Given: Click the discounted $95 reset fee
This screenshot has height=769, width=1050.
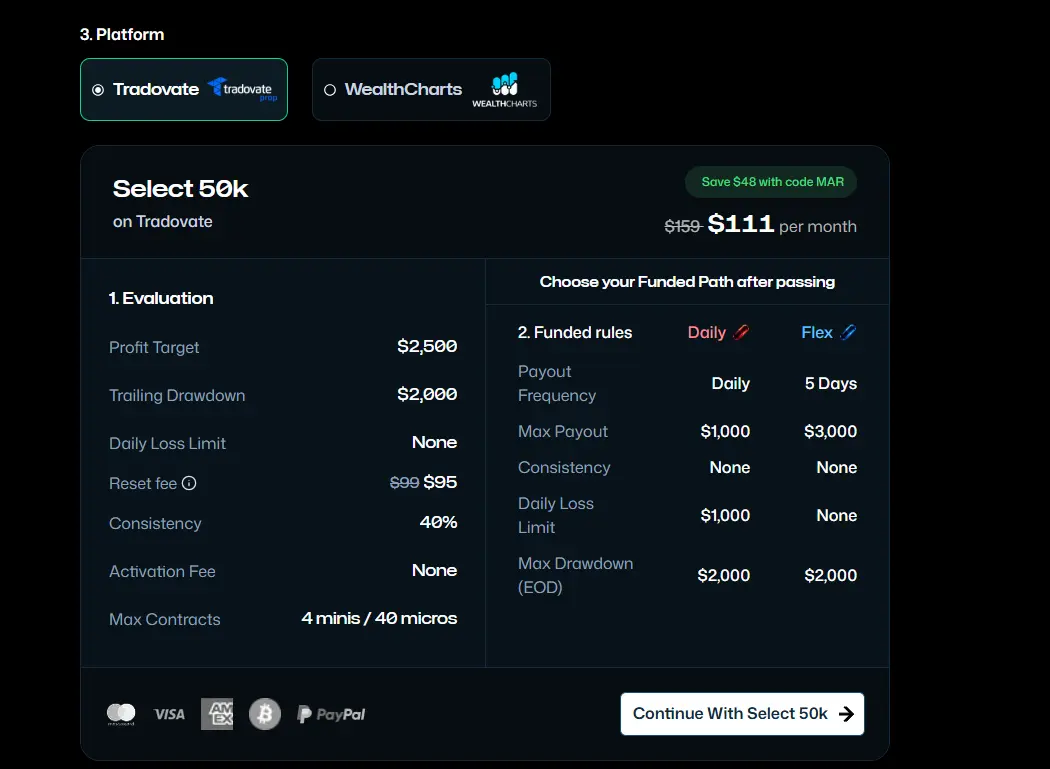Looking at the screenshot, I should click(x=440, y=482).
